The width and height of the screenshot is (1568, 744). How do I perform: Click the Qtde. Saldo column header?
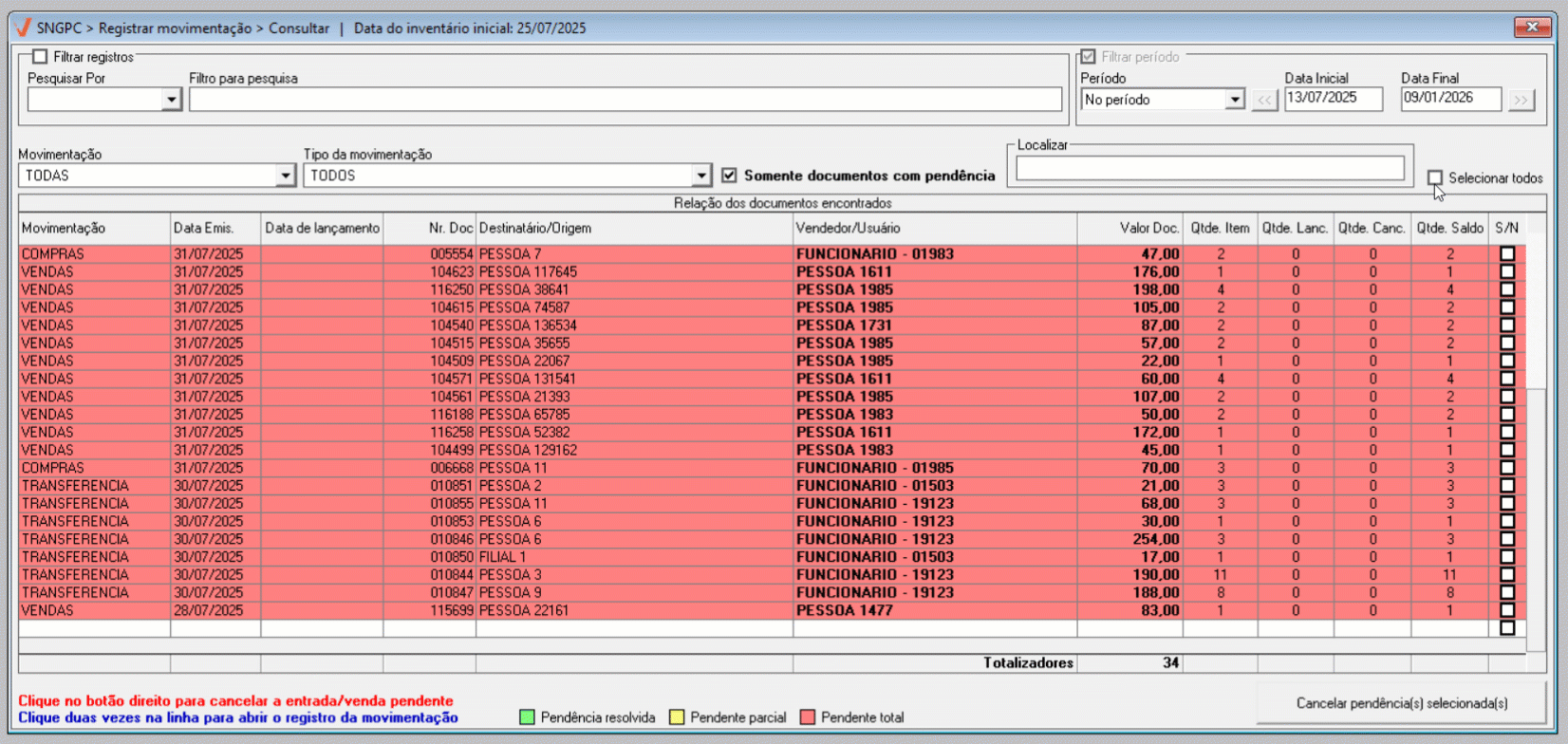pos(1449,228)
